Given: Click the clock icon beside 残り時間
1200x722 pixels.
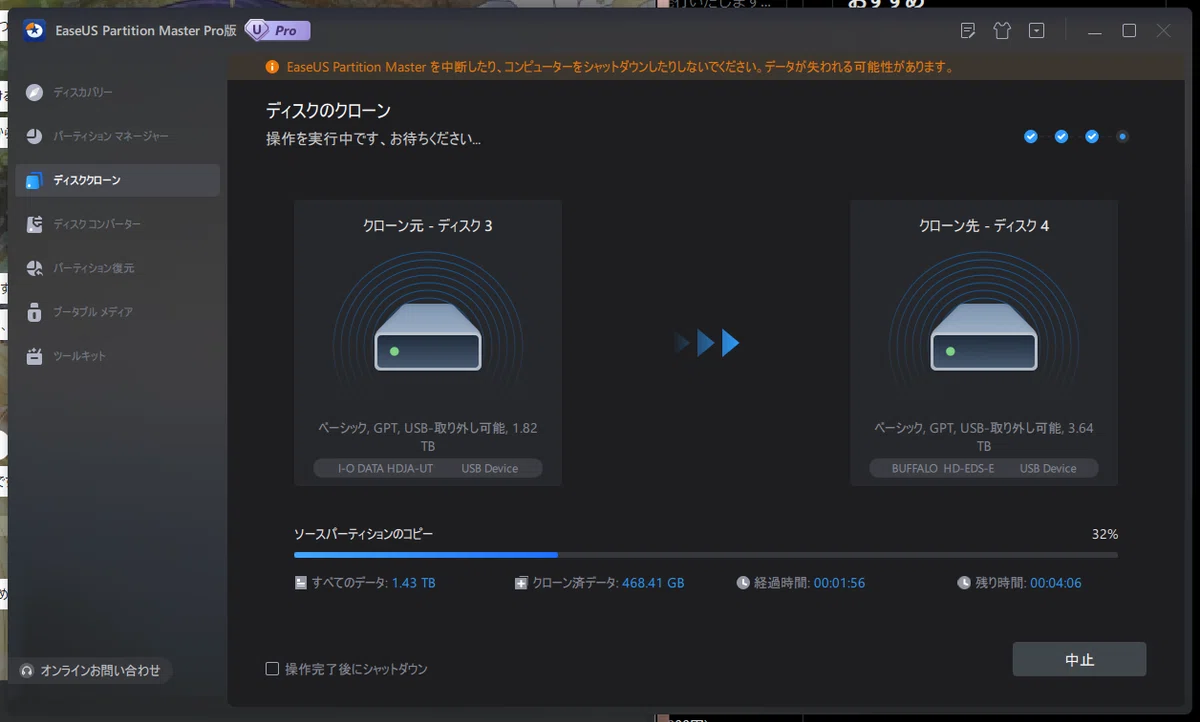Looking at the screenshot, I should pos(964,583).
